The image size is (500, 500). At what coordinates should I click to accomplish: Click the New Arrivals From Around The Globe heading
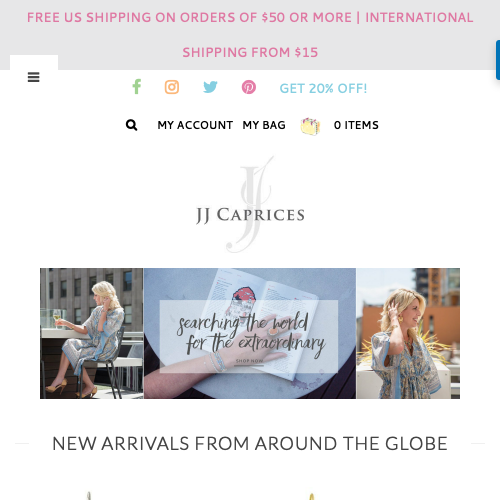point(250,444)
